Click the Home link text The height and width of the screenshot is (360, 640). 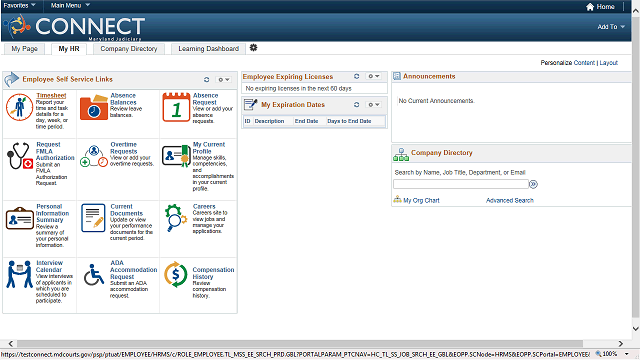coord(605,7)
